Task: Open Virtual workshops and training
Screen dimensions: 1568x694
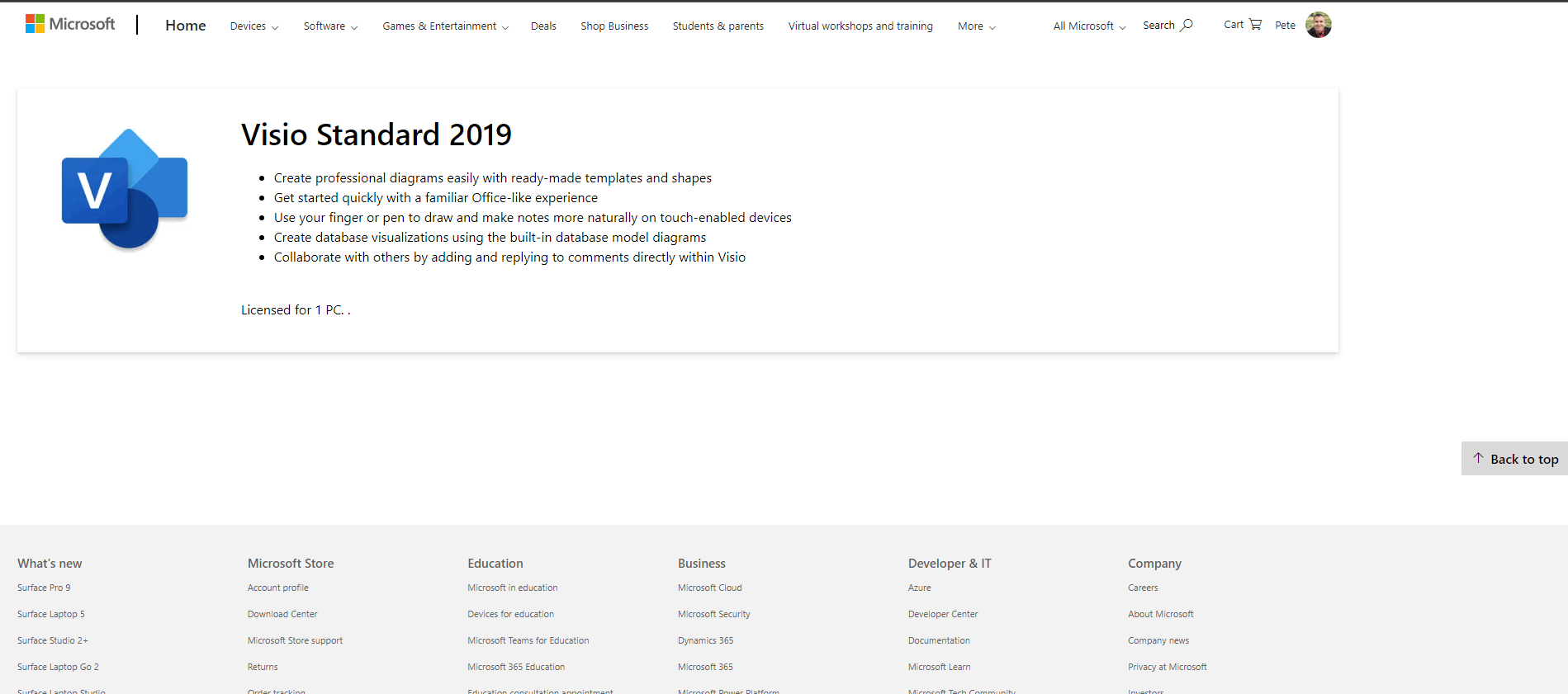Action: pos(860,26)
